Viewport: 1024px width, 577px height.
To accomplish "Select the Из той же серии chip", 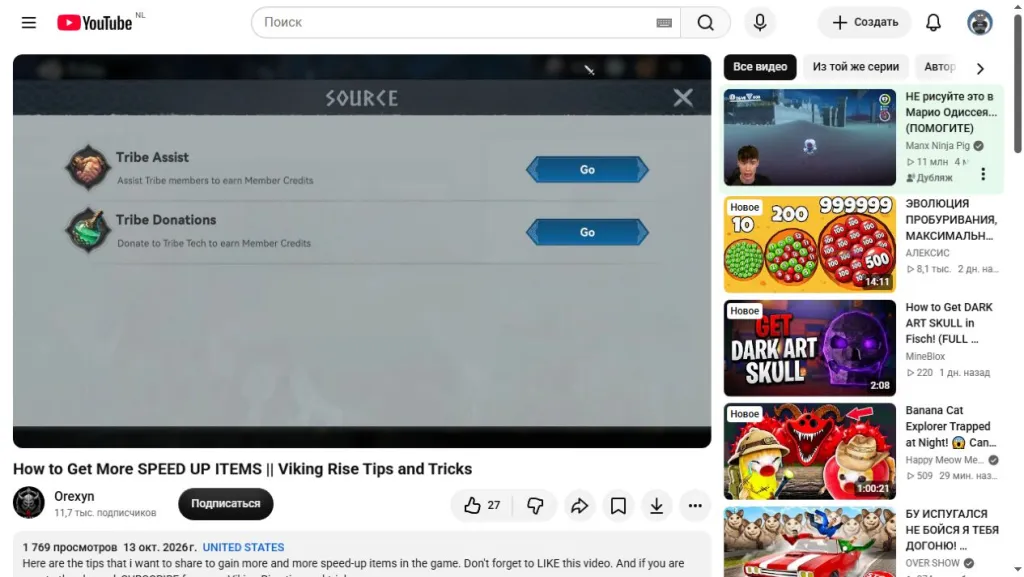I will point(856,67).
